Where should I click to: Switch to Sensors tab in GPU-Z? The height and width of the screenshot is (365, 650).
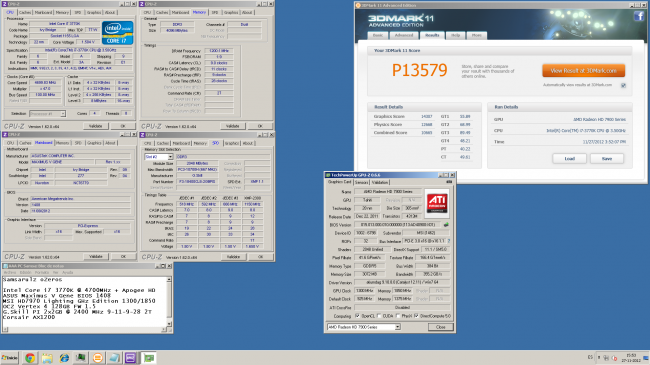point(361,182)
